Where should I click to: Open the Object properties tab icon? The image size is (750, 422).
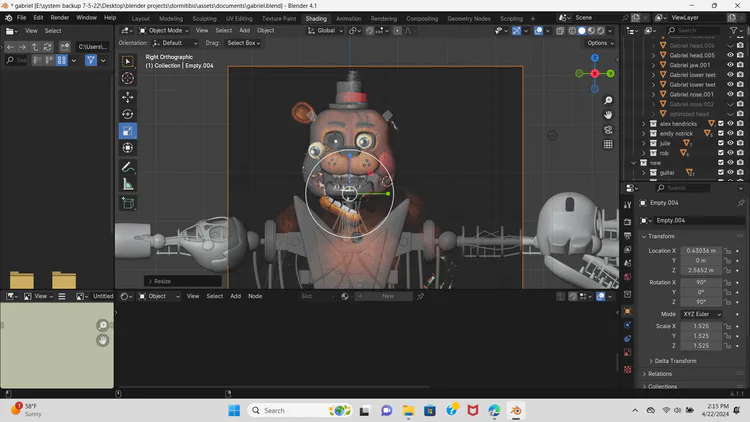click(628, 311)
